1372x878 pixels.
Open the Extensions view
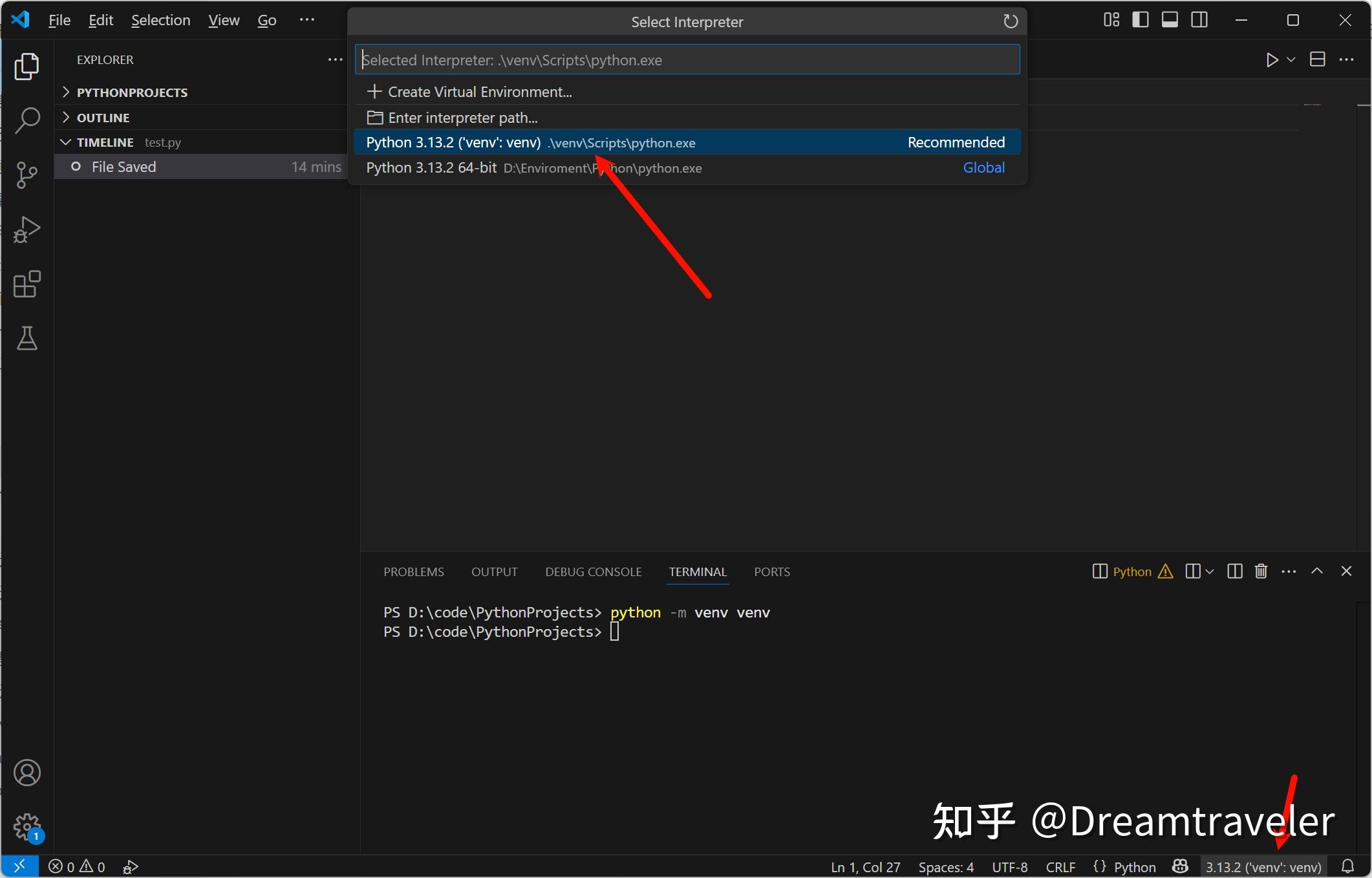click(x=27, y=284)
